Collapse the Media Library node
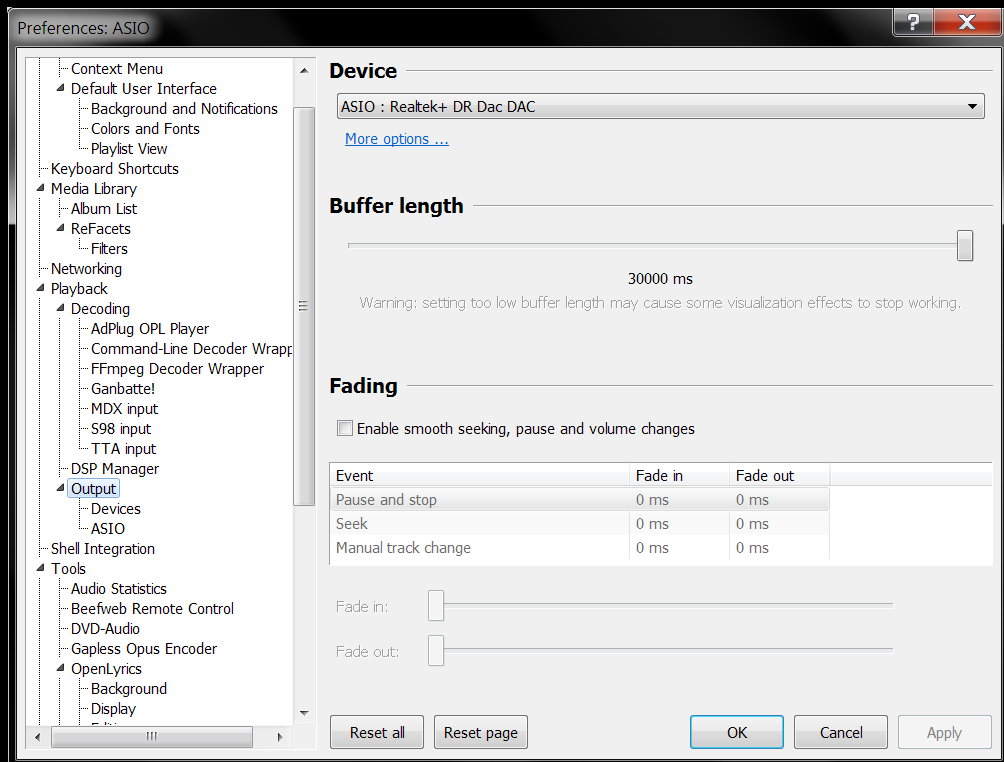1004x762 pixels. click(42, 189)
